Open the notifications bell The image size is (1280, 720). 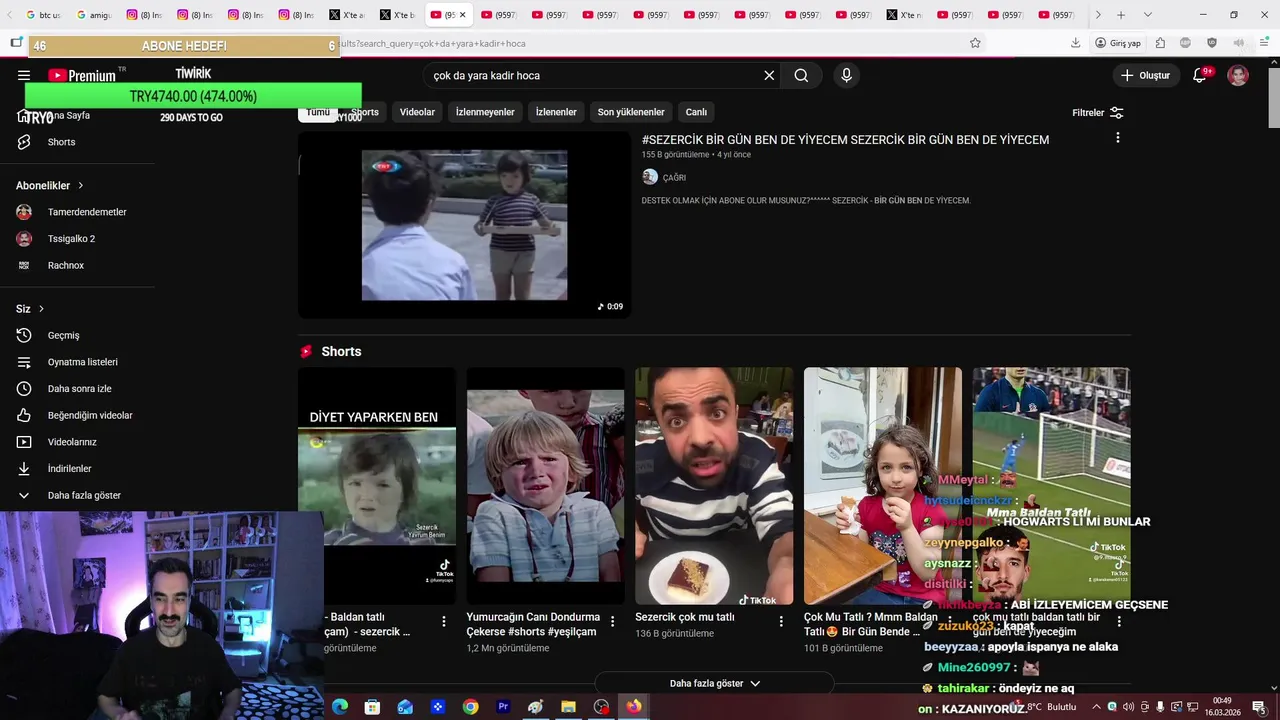pos(1200,75)
